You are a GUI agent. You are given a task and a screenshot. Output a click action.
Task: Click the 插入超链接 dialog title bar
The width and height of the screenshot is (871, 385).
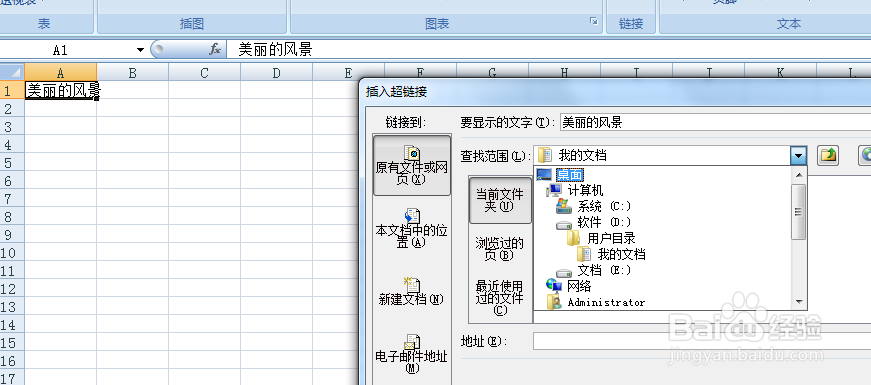(x=615, y=92)
